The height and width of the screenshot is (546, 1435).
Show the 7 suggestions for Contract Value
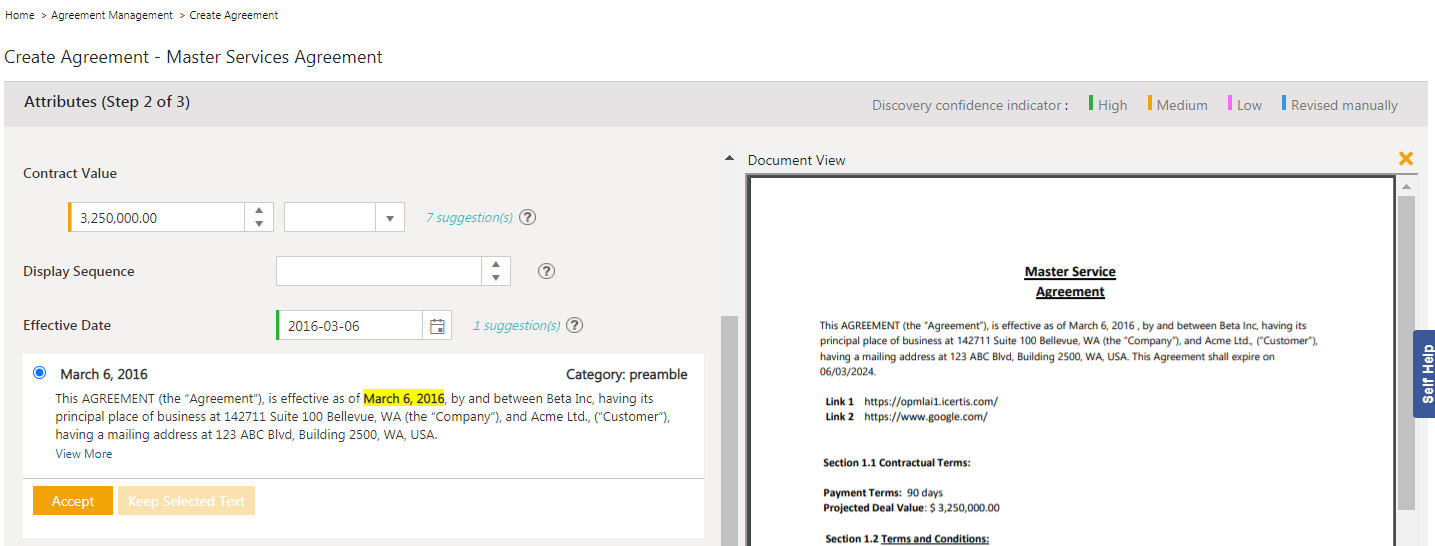pos(469,217)
